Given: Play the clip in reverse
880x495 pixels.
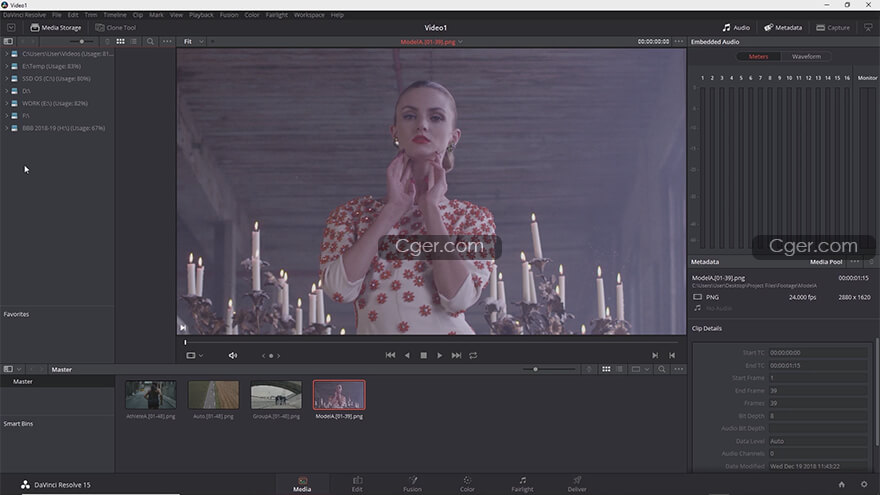Looking at the screenshot, I should pos(407,355).
